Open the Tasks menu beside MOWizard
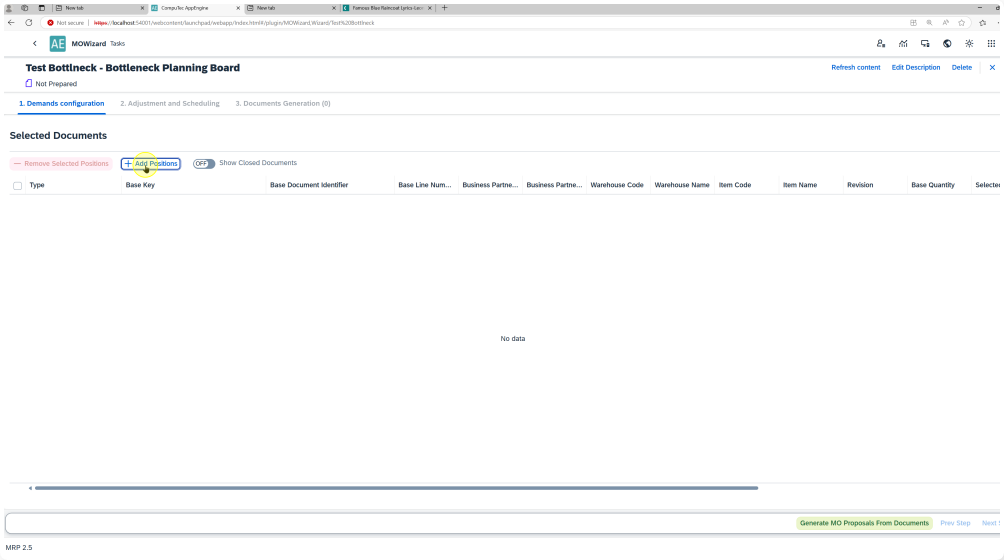The image size is (1004, 560). [118, 44]
